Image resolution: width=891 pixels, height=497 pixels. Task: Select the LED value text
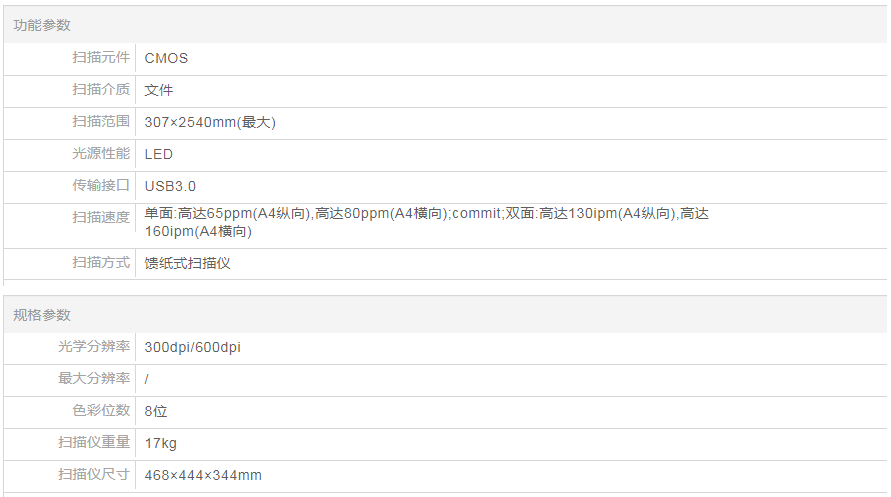point(159,154)
